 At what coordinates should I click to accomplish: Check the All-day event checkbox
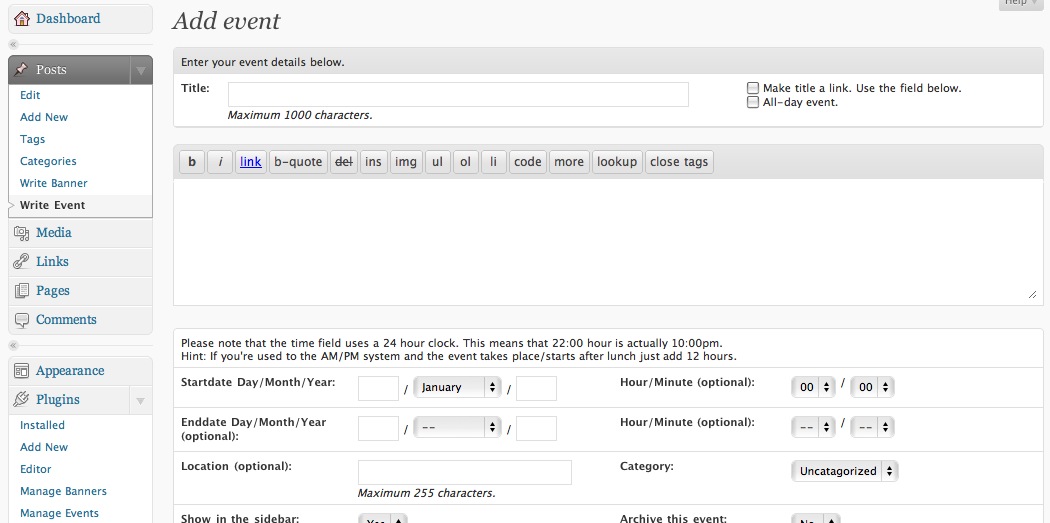point(753,102)
